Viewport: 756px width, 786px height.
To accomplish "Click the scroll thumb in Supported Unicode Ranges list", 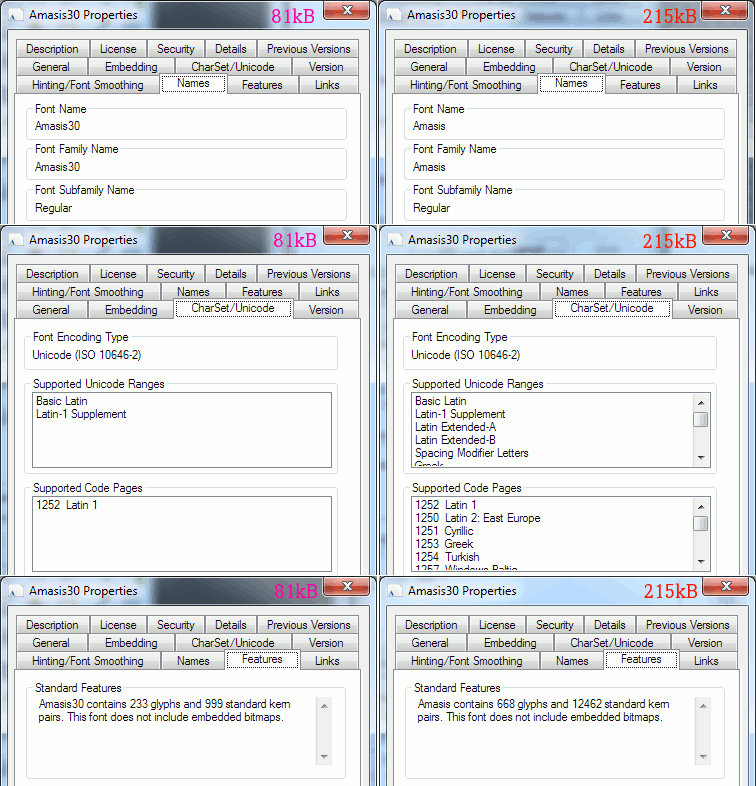I will pyautogui.click(x=701, y=420).
